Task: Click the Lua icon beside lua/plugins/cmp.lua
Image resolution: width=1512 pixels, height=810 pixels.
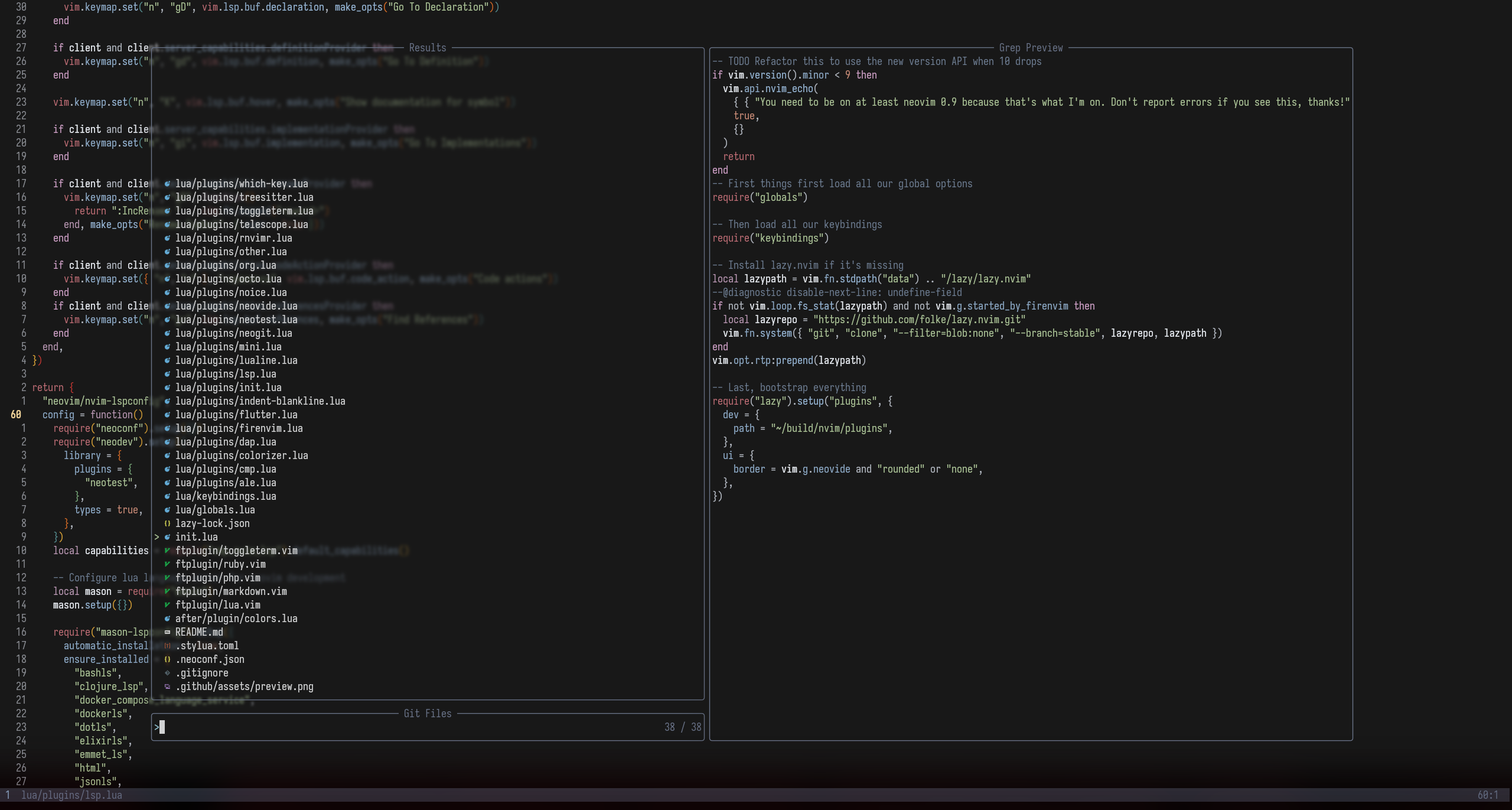Action: (x=167, y=469)
